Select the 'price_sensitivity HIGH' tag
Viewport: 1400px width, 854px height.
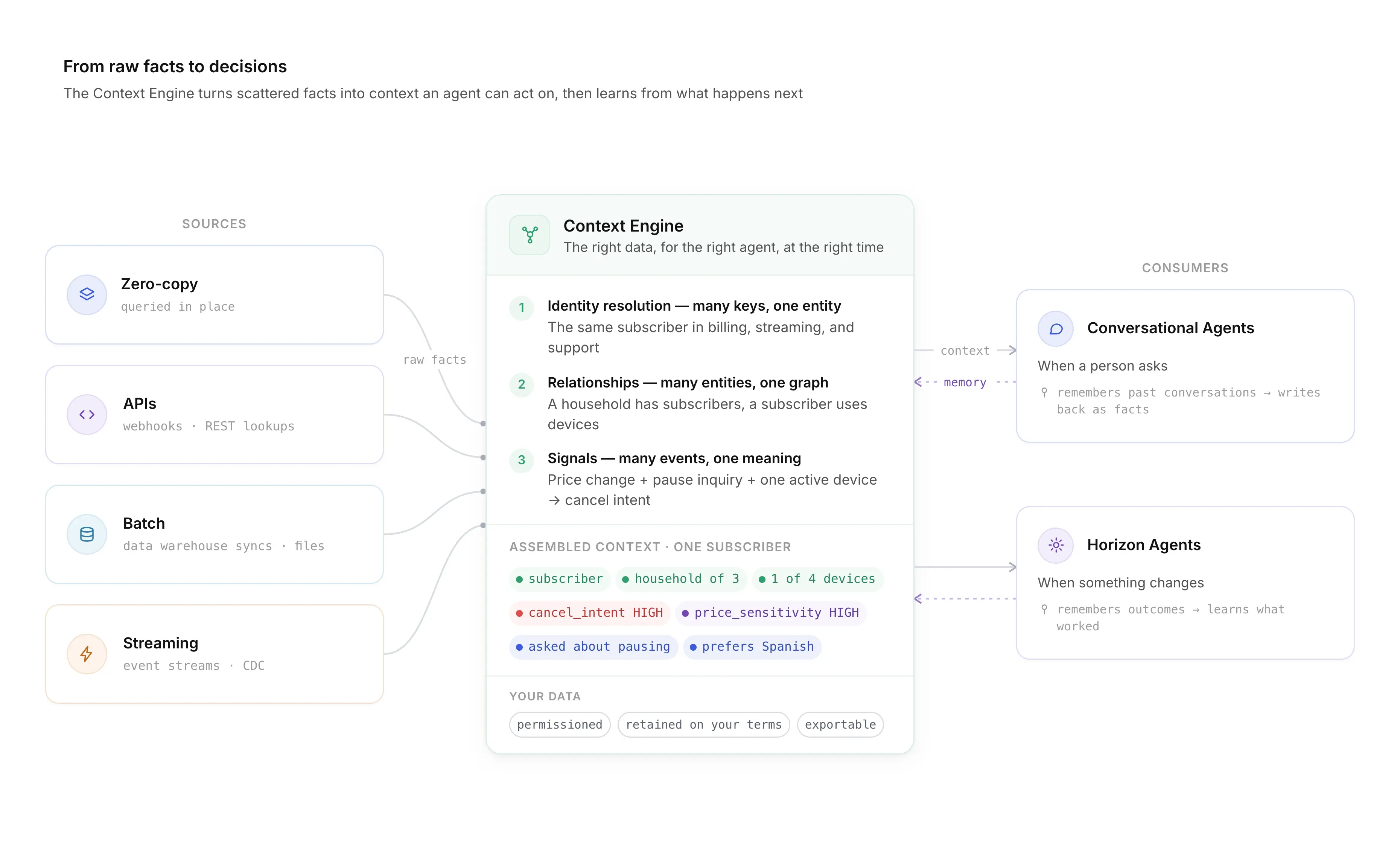click(x=771, y=613)
